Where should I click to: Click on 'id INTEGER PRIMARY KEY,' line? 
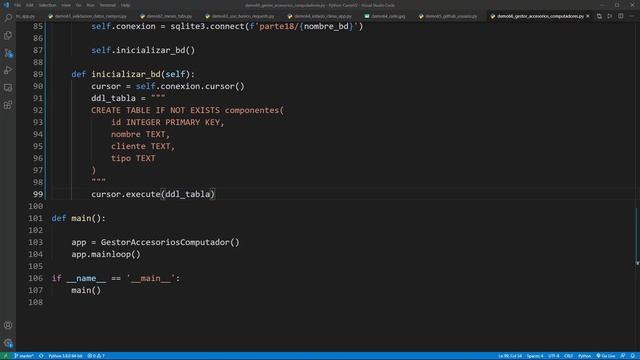point(168,122)
